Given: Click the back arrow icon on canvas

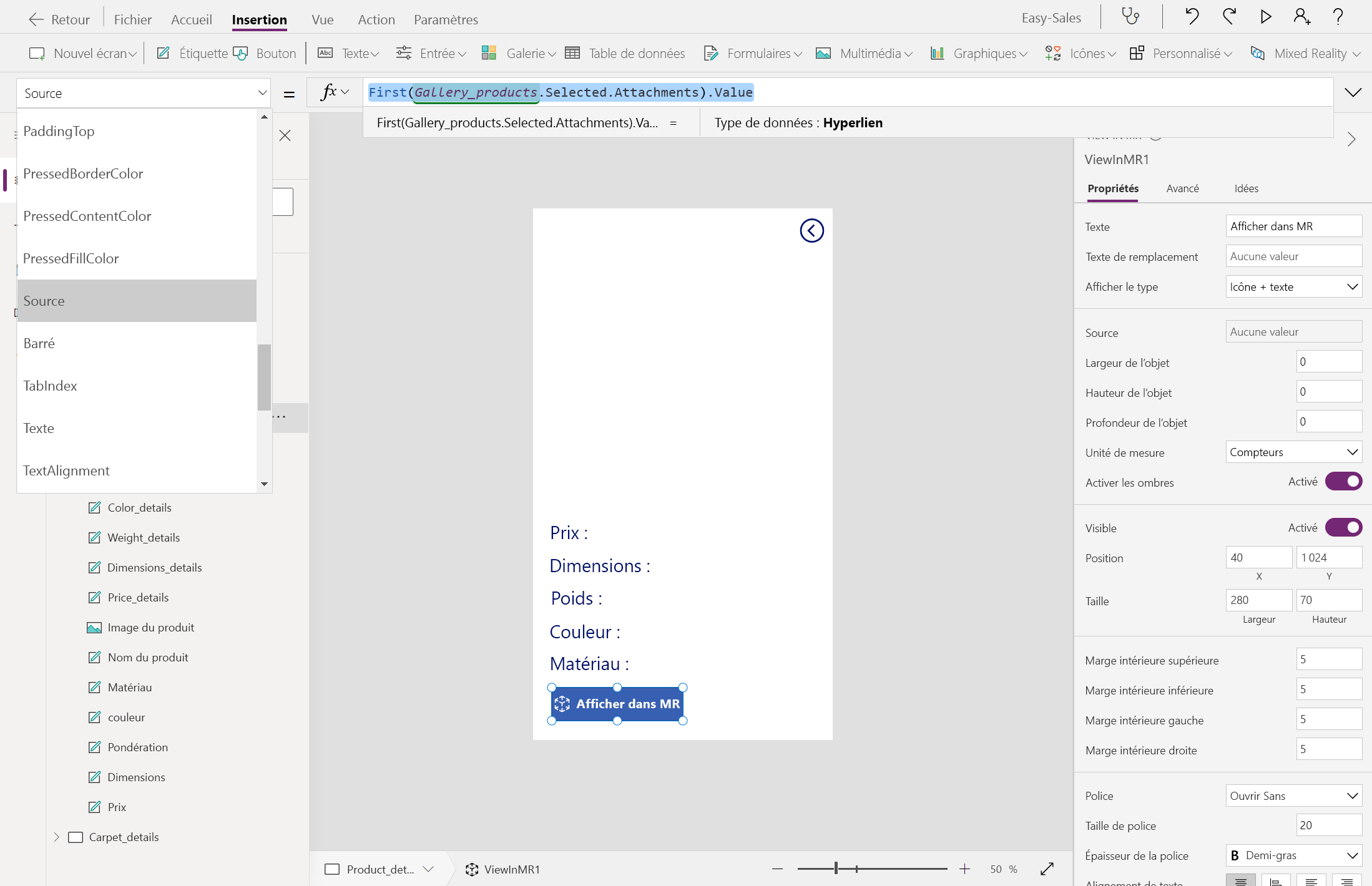Looking at the screenshot, I should tap(811, 231).
